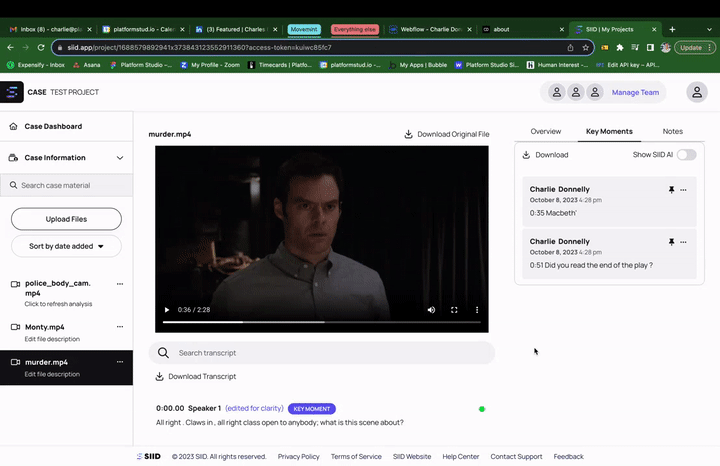Select Monty.mp4 in file list
720x466 pixels.
[45, 327]
